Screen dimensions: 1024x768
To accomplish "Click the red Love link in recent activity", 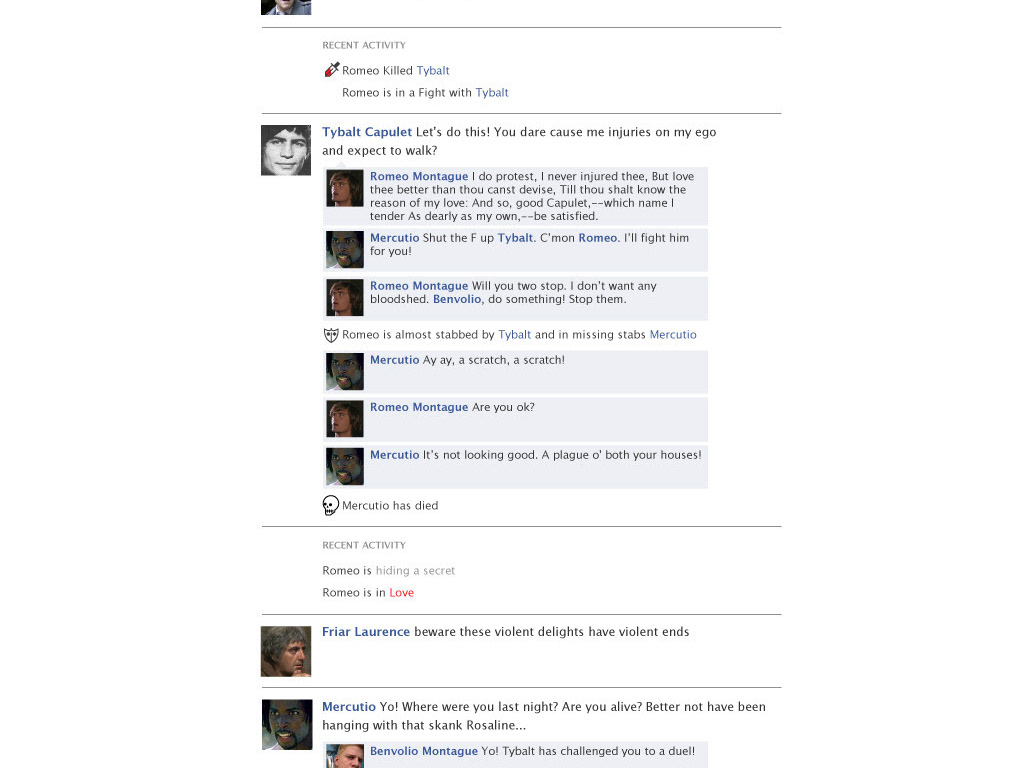I will (402, 592).
